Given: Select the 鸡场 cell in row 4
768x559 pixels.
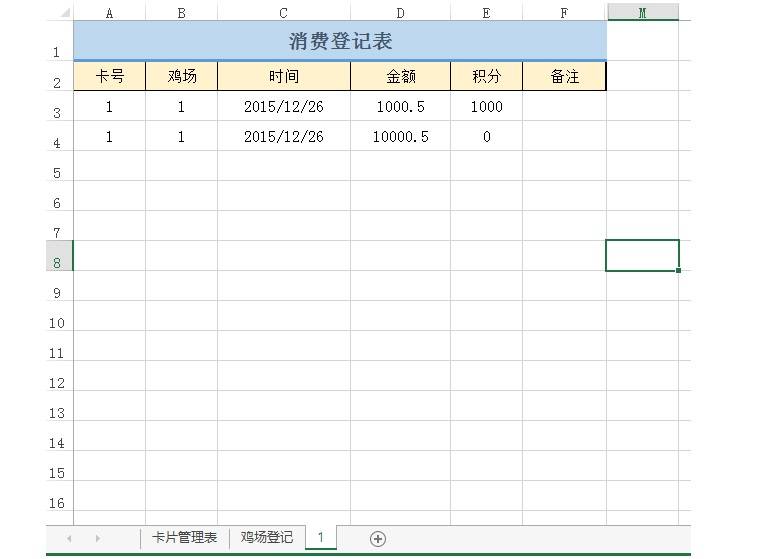Looking at the screenshot, I should point(181,136).
